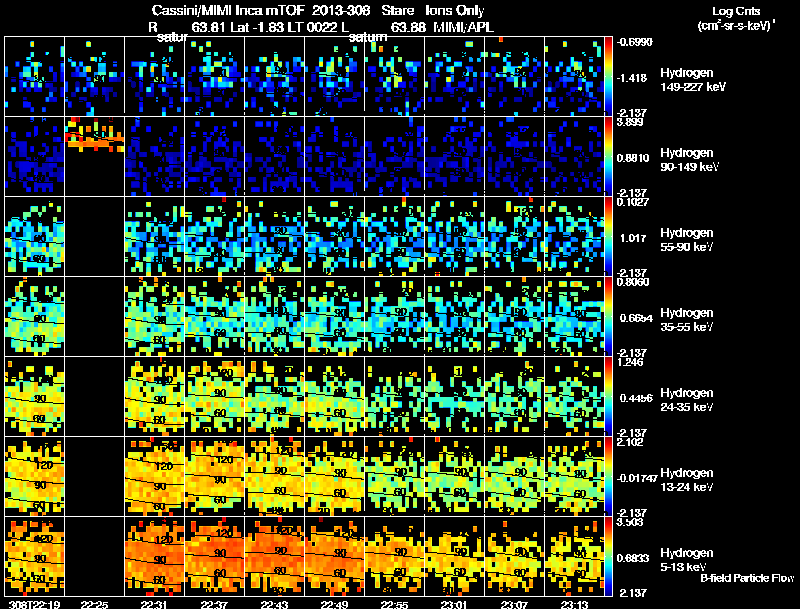This screenshot has width=800, height=609.
Task: Click the 22:31 time label
Action: 155,605
